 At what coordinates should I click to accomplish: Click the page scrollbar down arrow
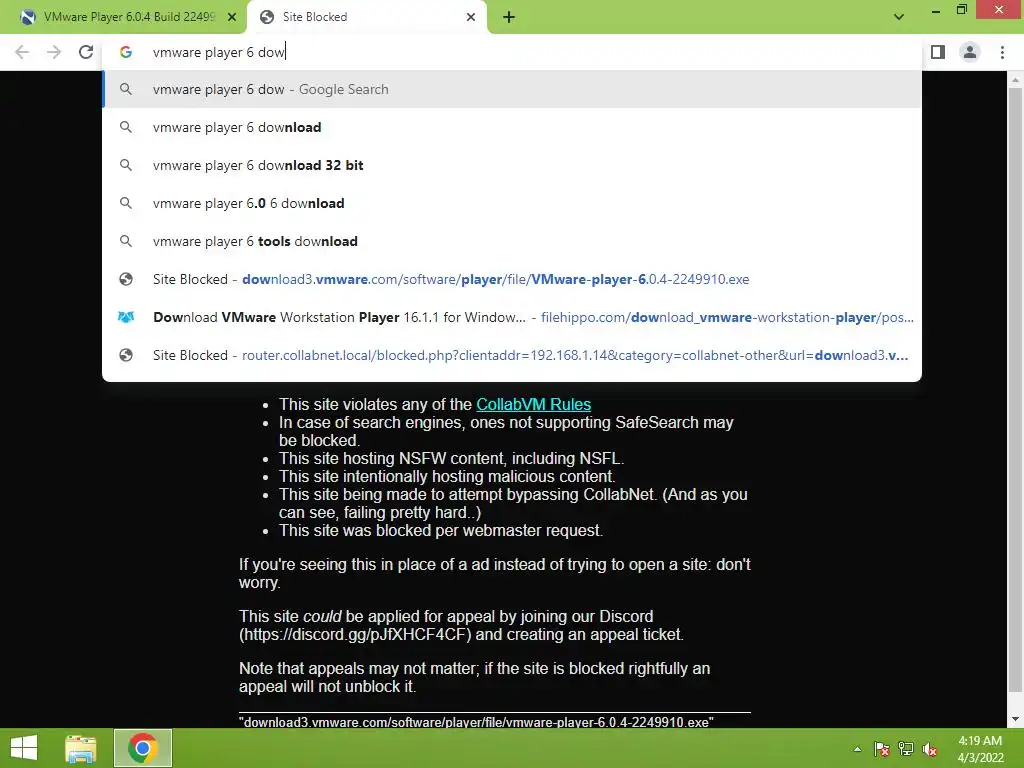[1015, 719]
